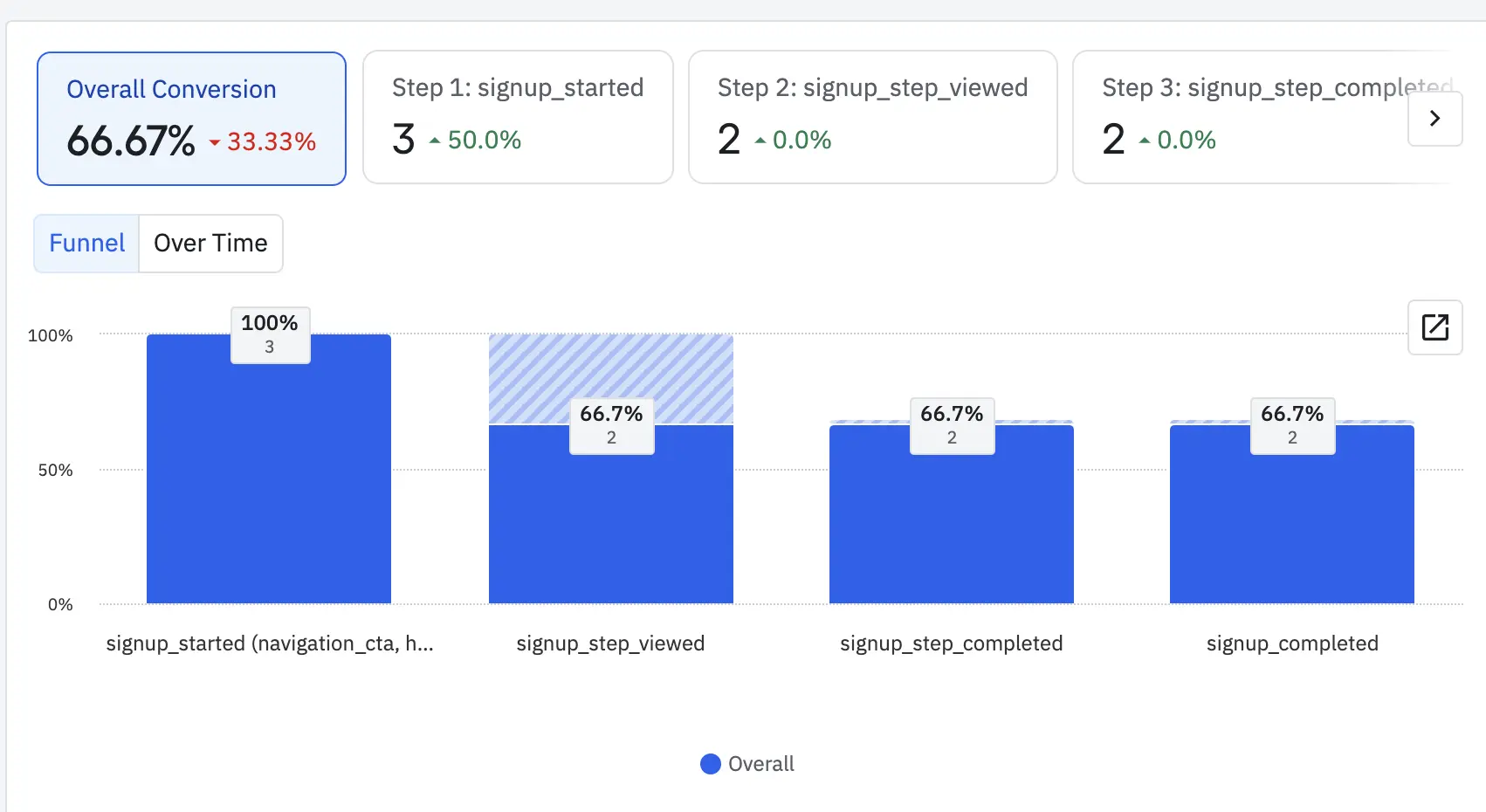1486x812 pixels.
Task: Click the truncated signup_started axis label
Action: pos(270,643)
